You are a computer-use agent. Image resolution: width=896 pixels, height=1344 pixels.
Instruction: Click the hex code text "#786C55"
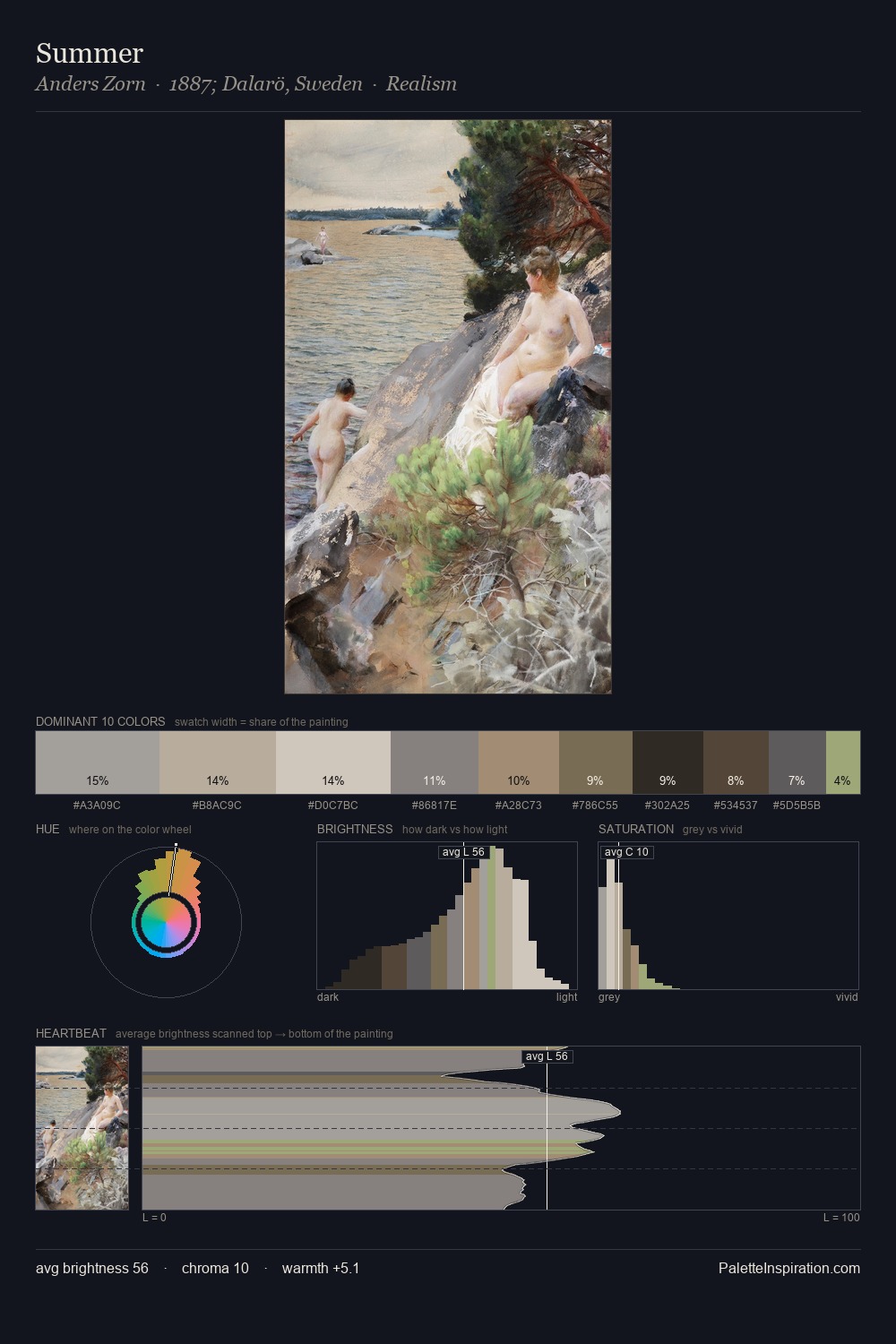tap(595, 805)
